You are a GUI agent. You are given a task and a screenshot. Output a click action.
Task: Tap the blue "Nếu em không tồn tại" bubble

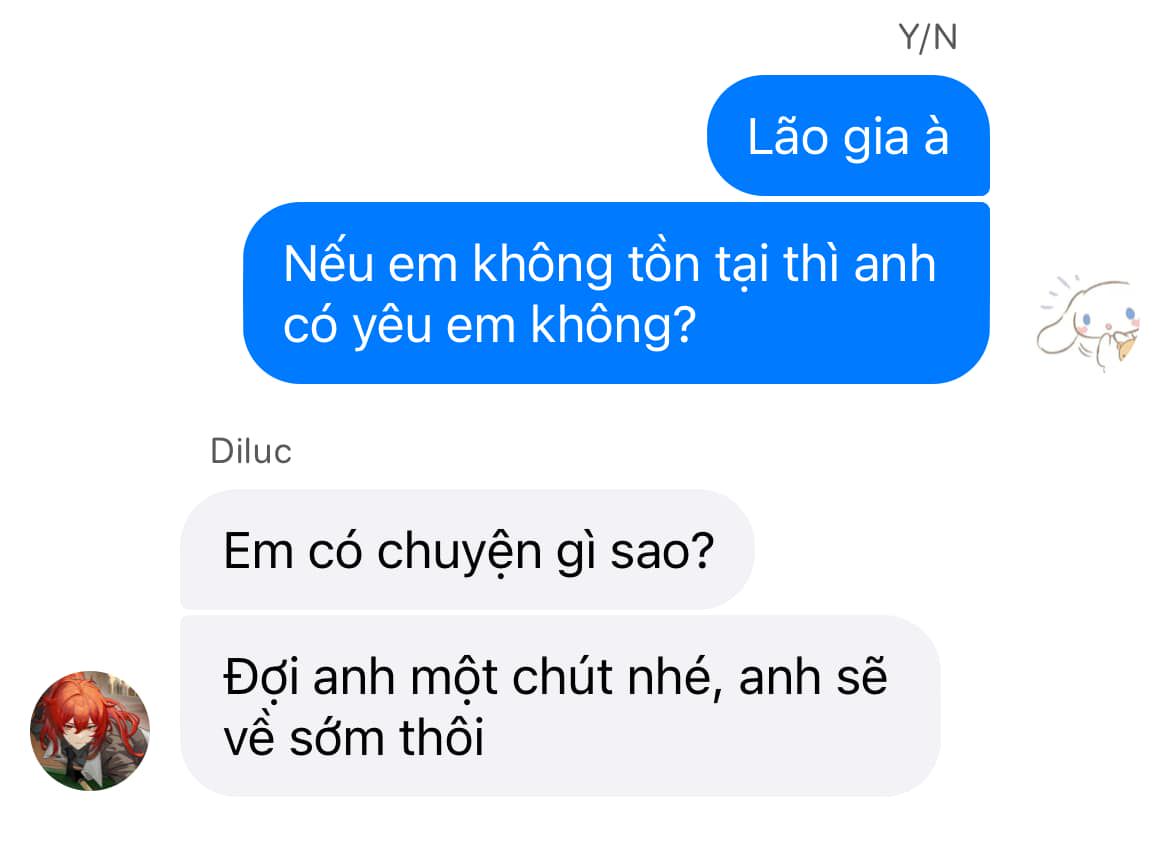pos(616,293)
